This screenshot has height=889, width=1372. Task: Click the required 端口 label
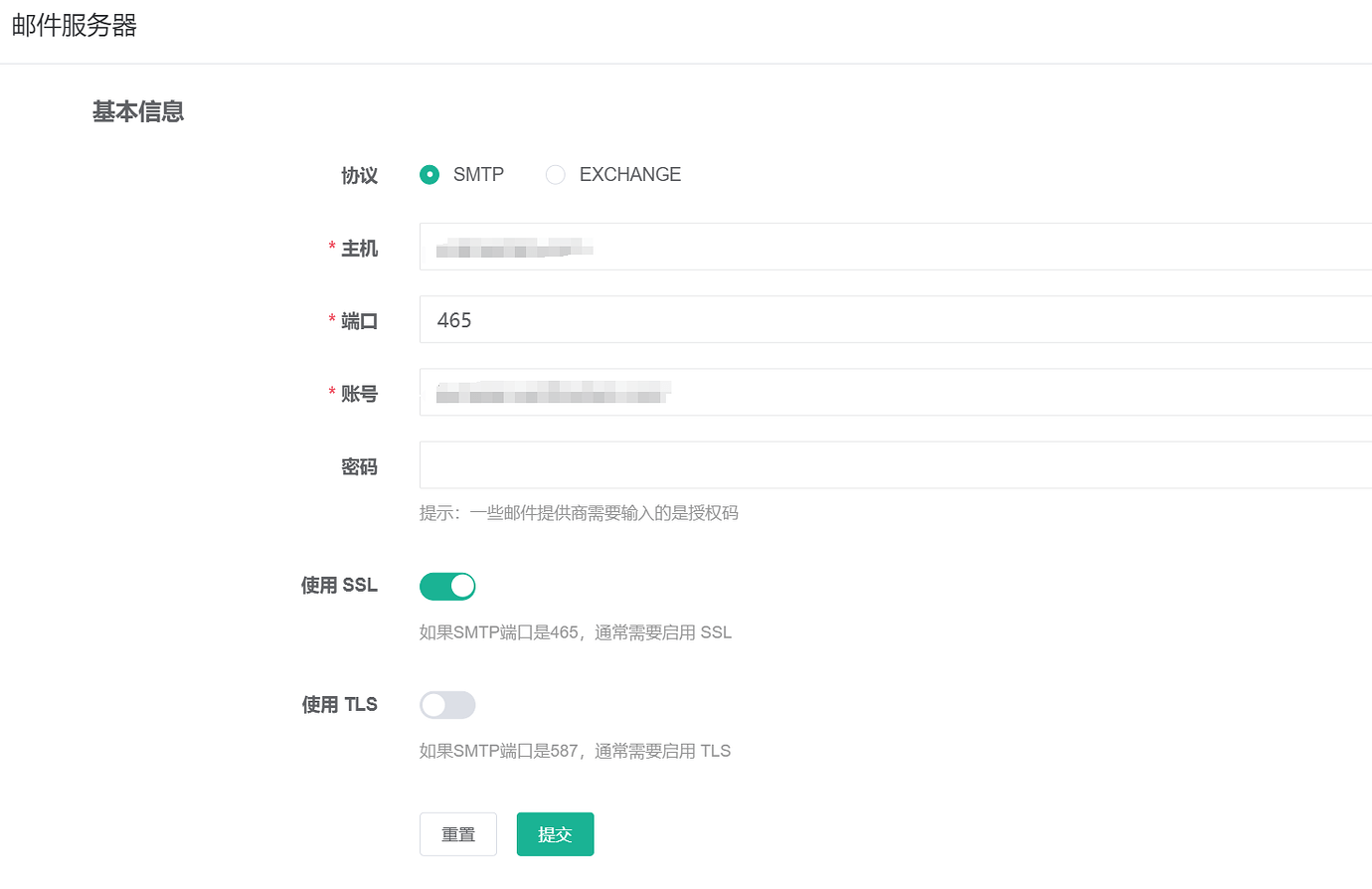pyautogui.click(x=359, y=321)
